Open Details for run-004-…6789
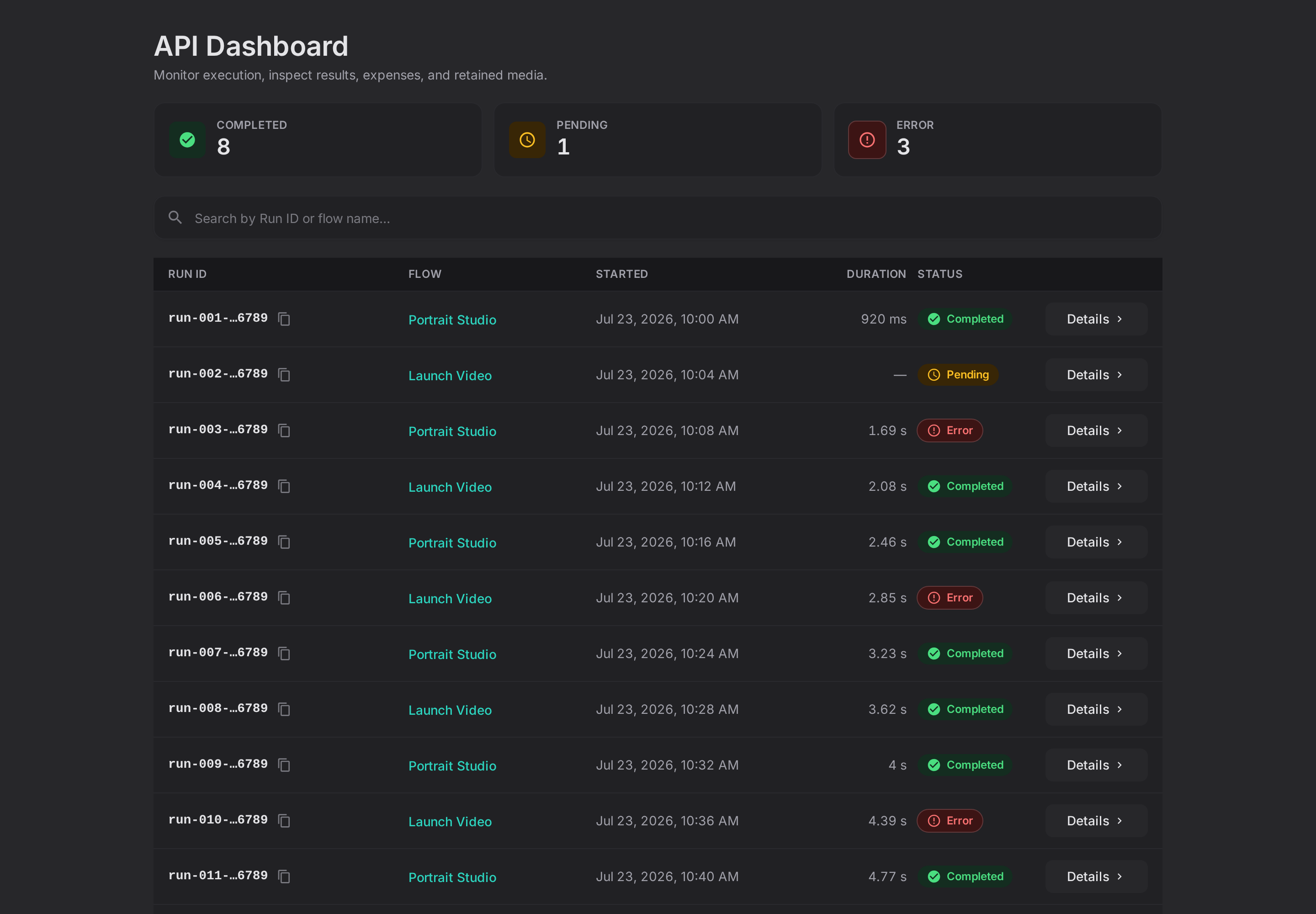The height and width of the screenshot is (914, 1316). coord(1096,486)
